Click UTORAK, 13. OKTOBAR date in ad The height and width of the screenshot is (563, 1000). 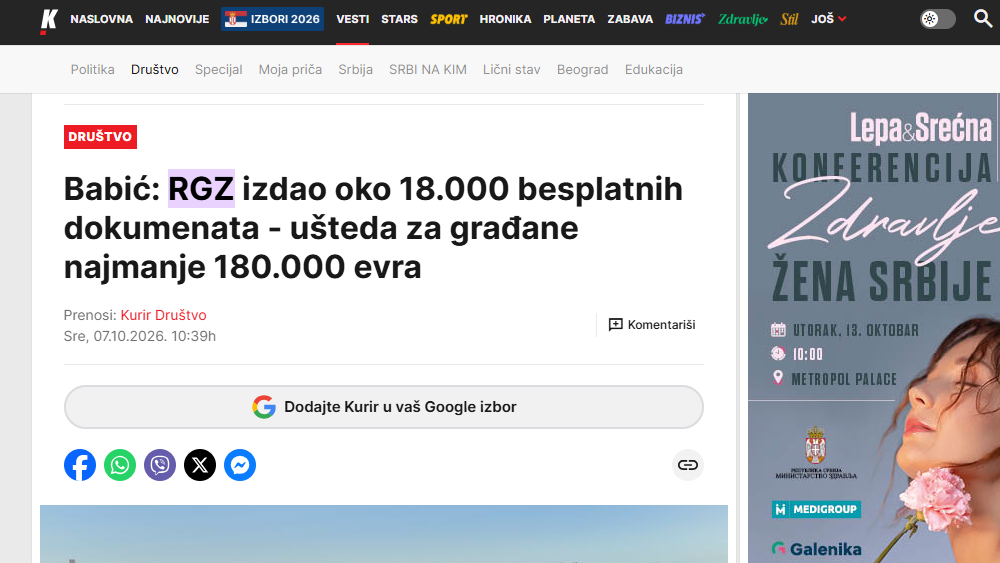click(856, 330)
